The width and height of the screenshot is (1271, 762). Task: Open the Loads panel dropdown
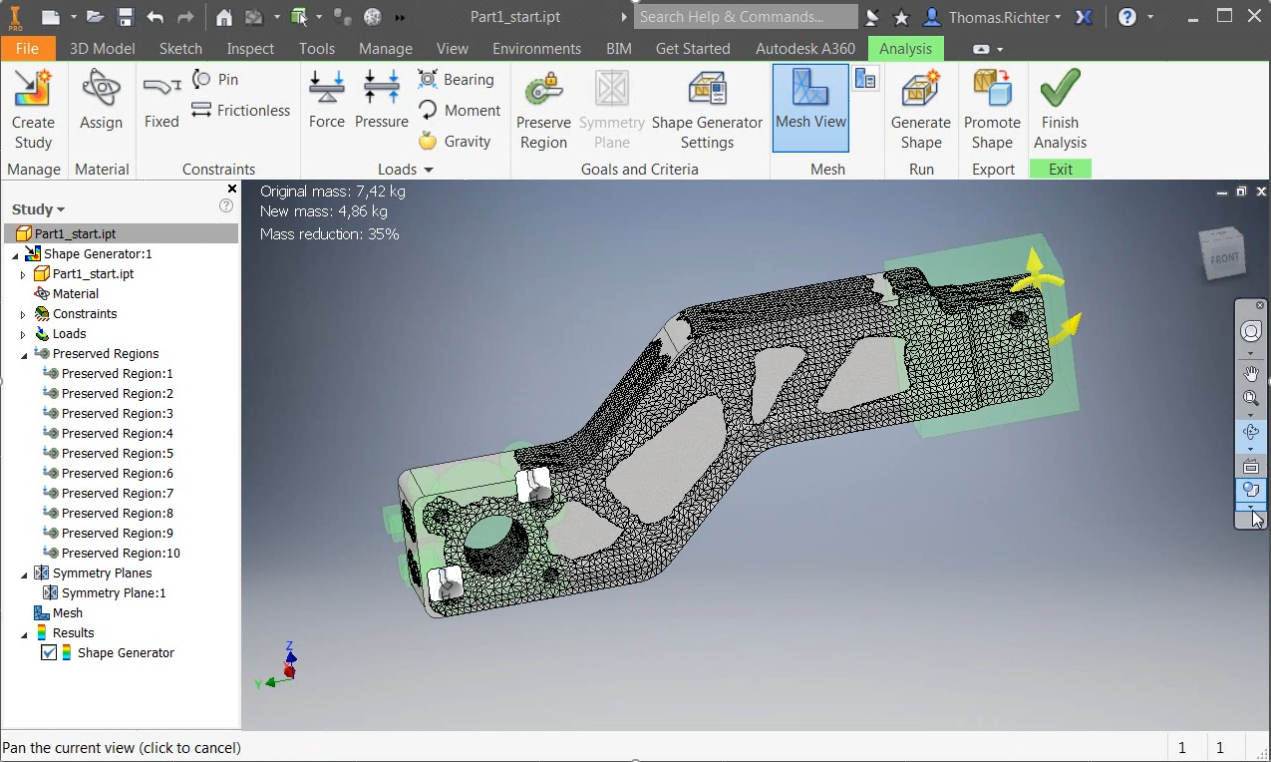coord(426,168)
